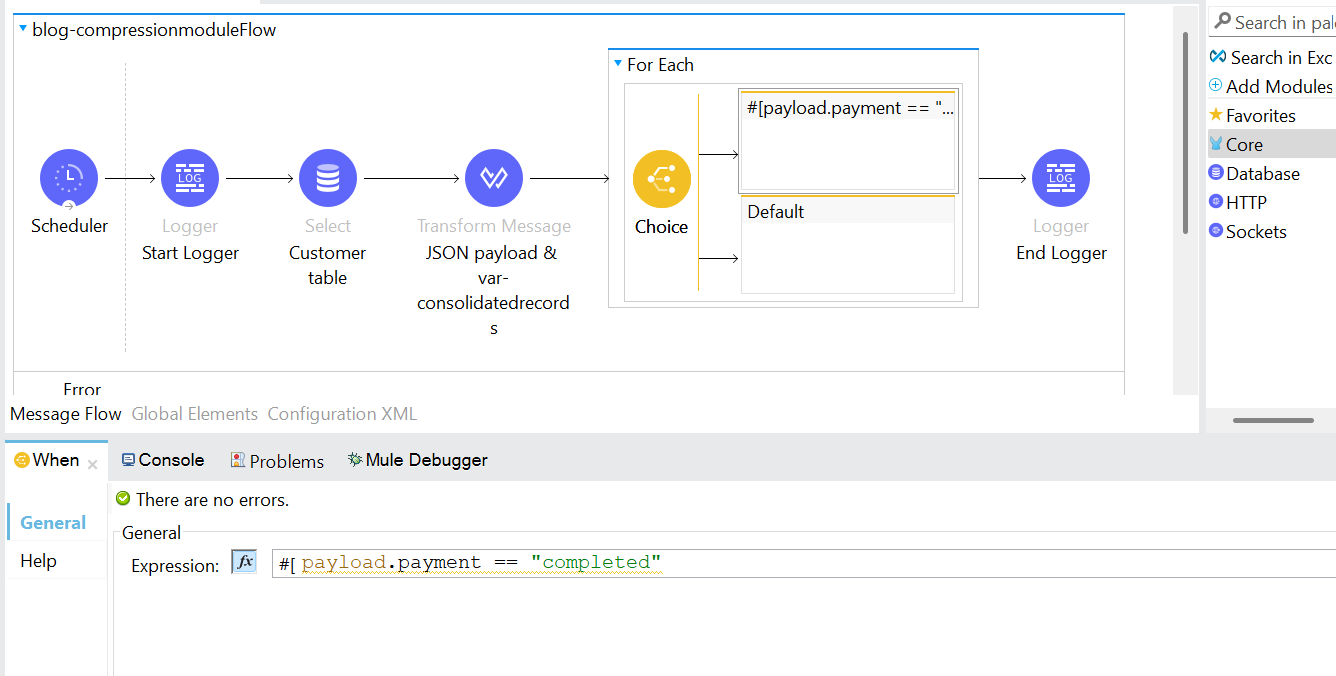Collapse the blog-compressionmoduleFlow flow
The image size is (1336, 676).
click(23, 30)
